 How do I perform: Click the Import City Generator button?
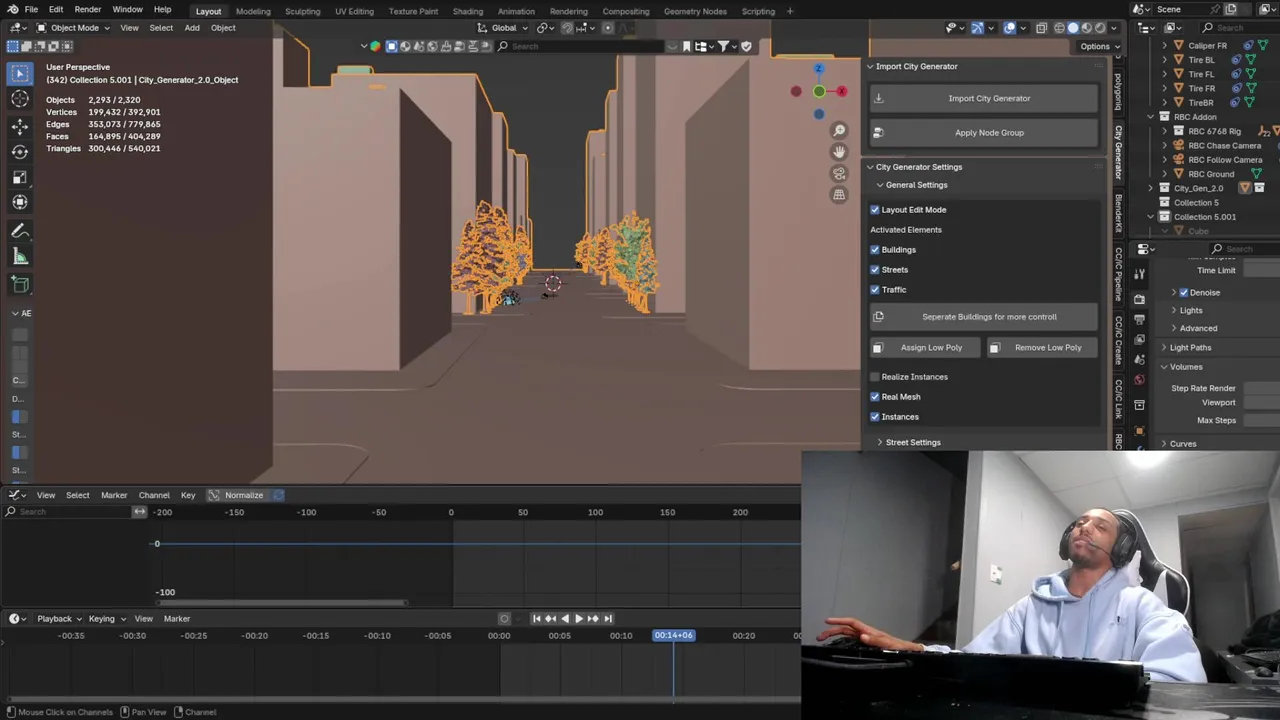point(984,98)
